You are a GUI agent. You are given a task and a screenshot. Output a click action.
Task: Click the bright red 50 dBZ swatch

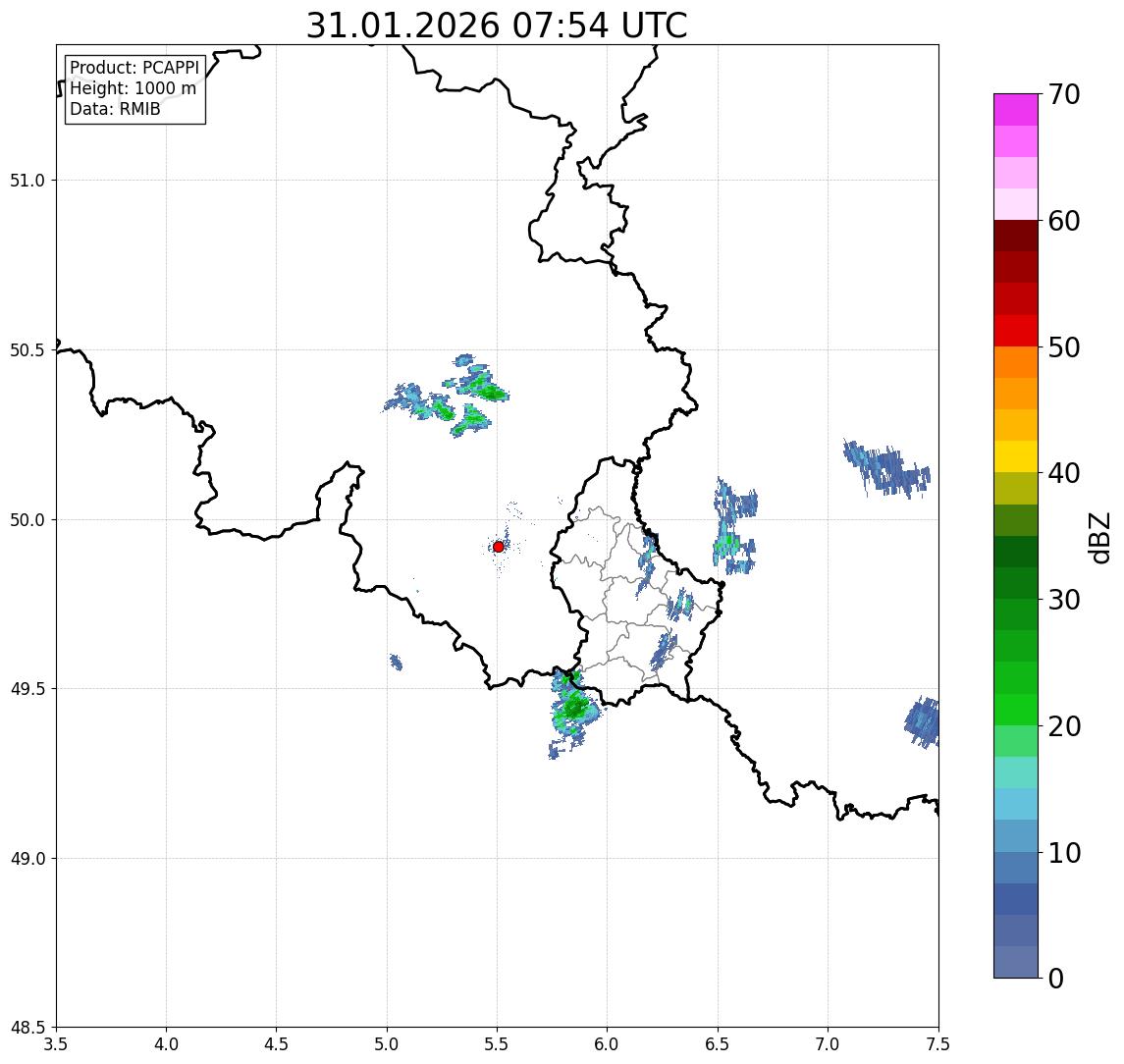(x=1016, y=331)
